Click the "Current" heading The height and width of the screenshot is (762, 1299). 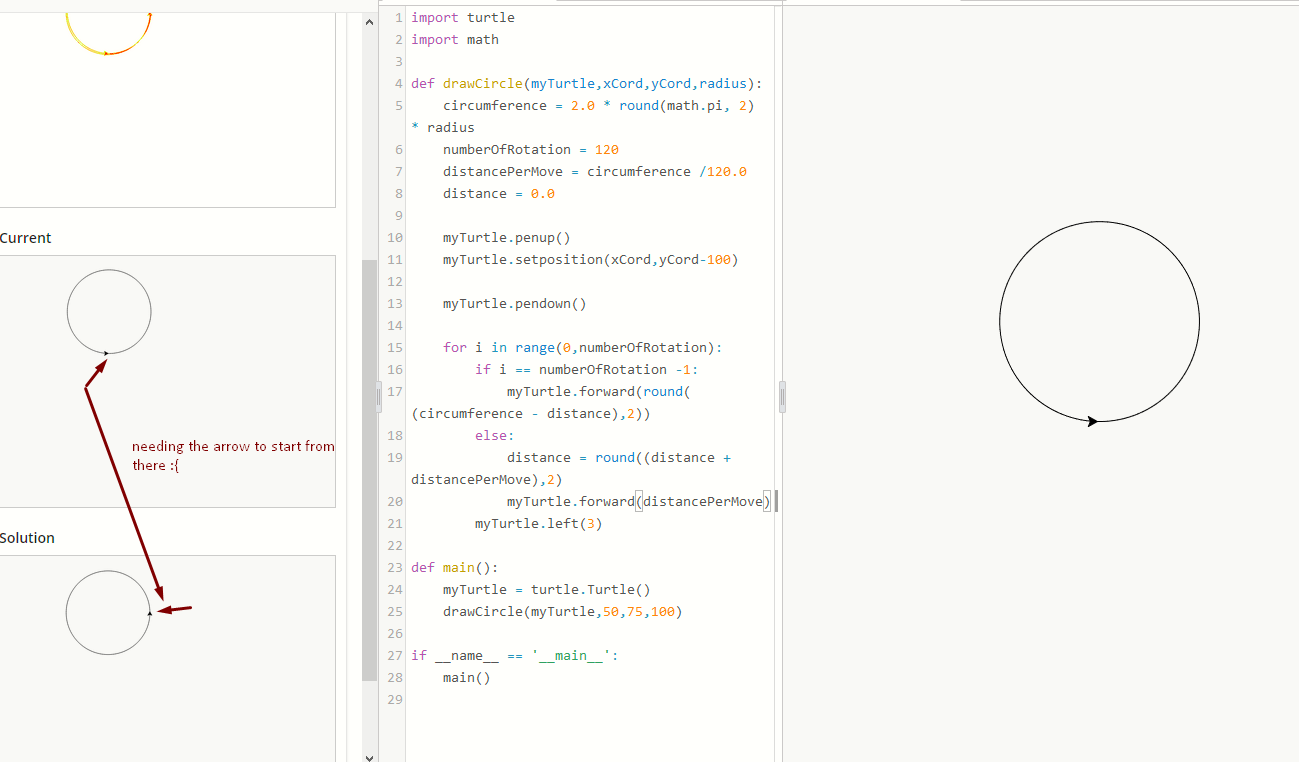(25, 238)
